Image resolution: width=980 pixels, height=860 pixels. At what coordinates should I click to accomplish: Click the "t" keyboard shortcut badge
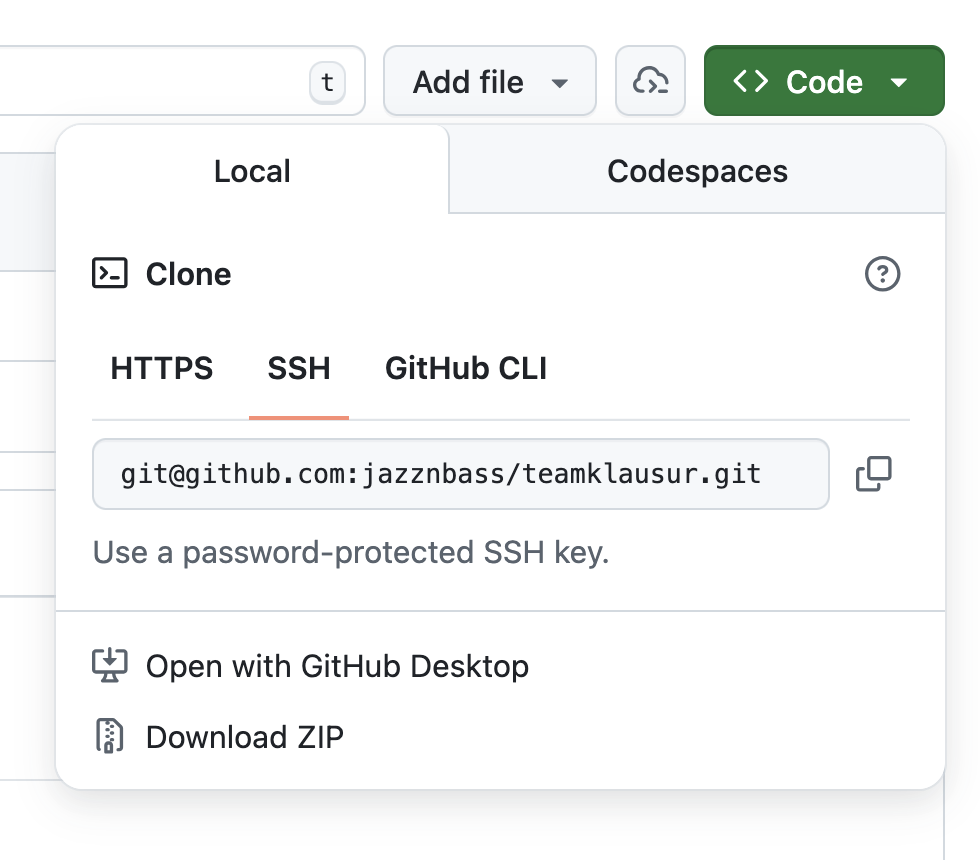click(x=327, y=82)
